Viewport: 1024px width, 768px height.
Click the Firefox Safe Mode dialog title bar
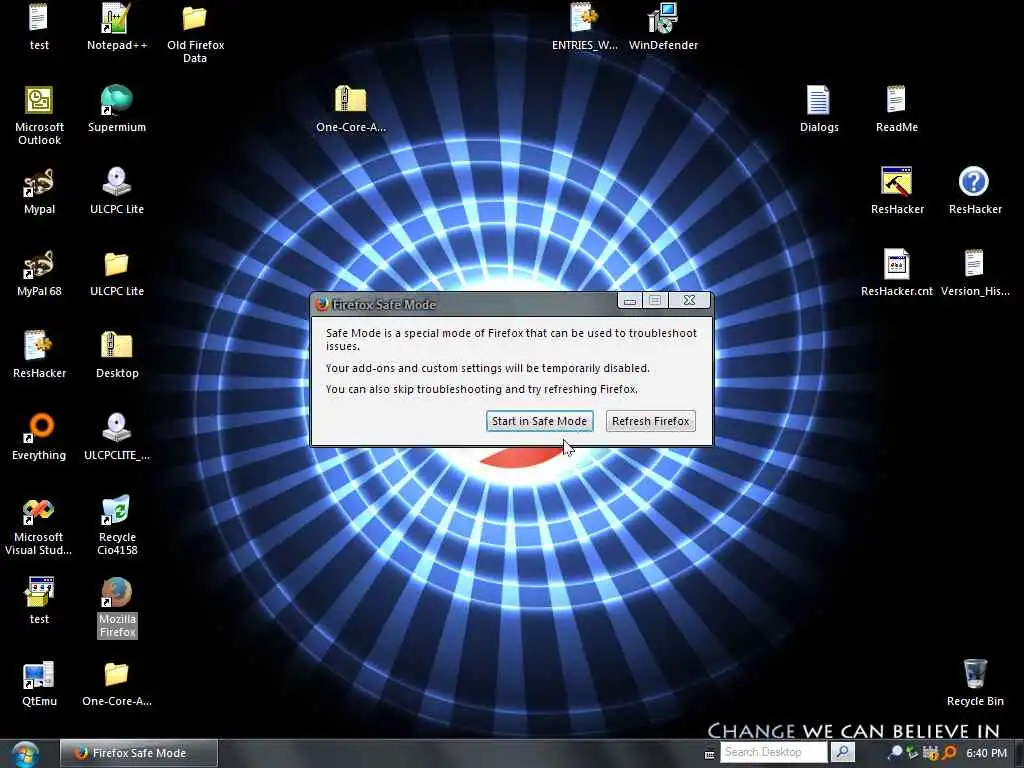(x=464, y=304)
